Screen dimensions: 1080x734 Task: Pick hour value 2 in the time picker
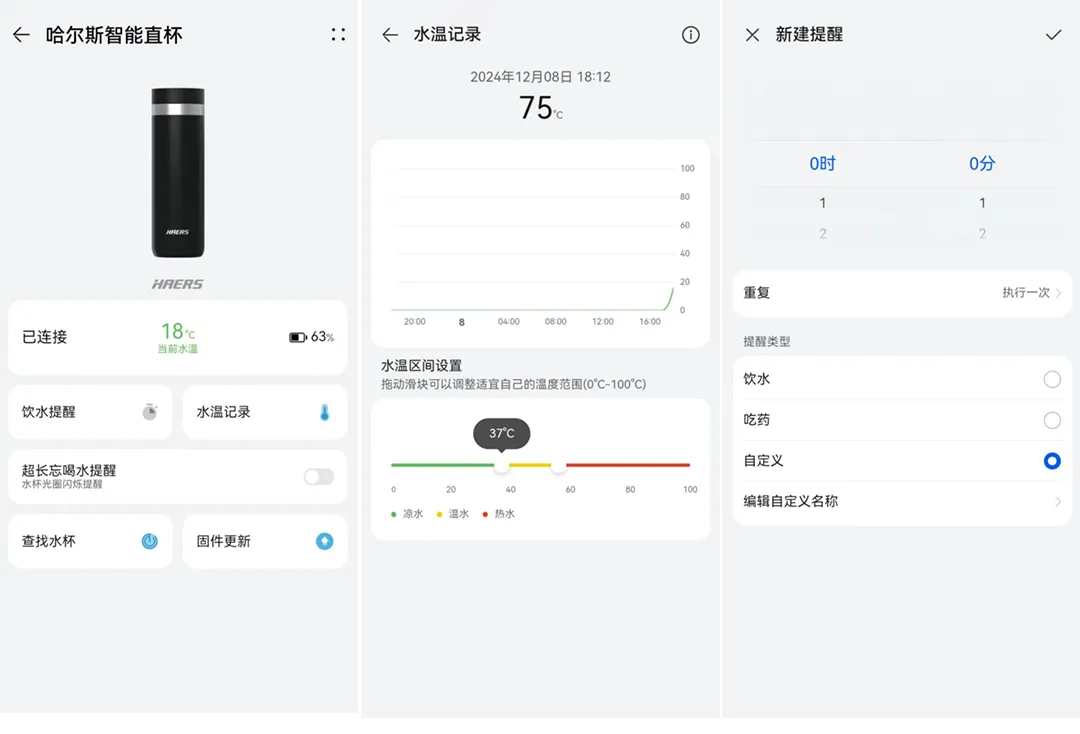point(822,234)
